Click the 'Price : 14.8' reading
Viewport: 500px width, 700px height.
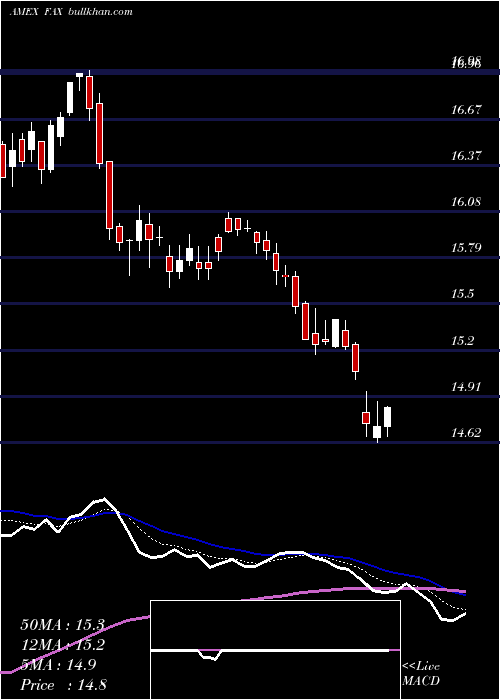coord(63,685)
